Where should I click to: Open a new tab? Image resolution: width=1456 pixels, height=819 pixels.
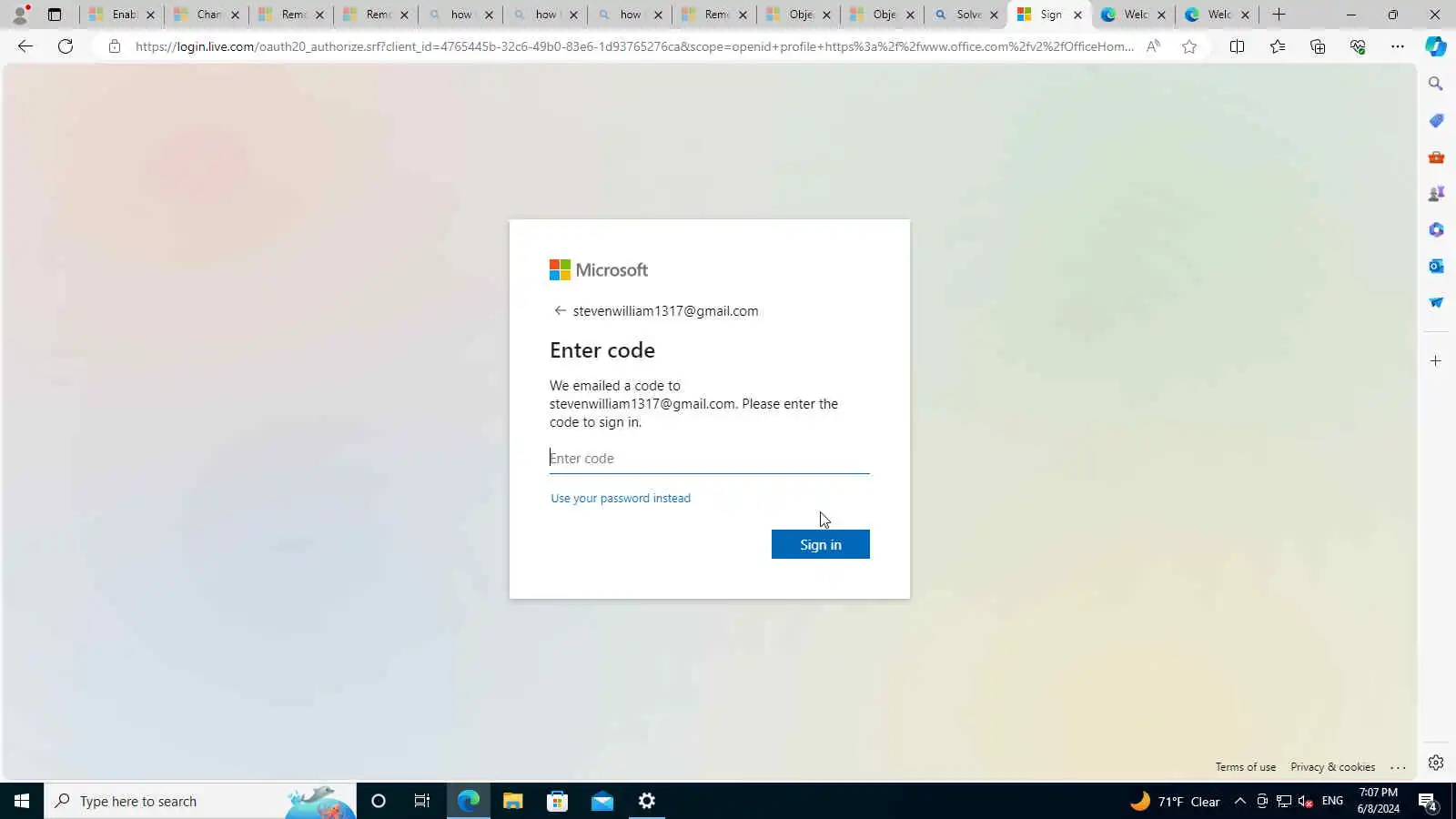(x=1279, y=15)
